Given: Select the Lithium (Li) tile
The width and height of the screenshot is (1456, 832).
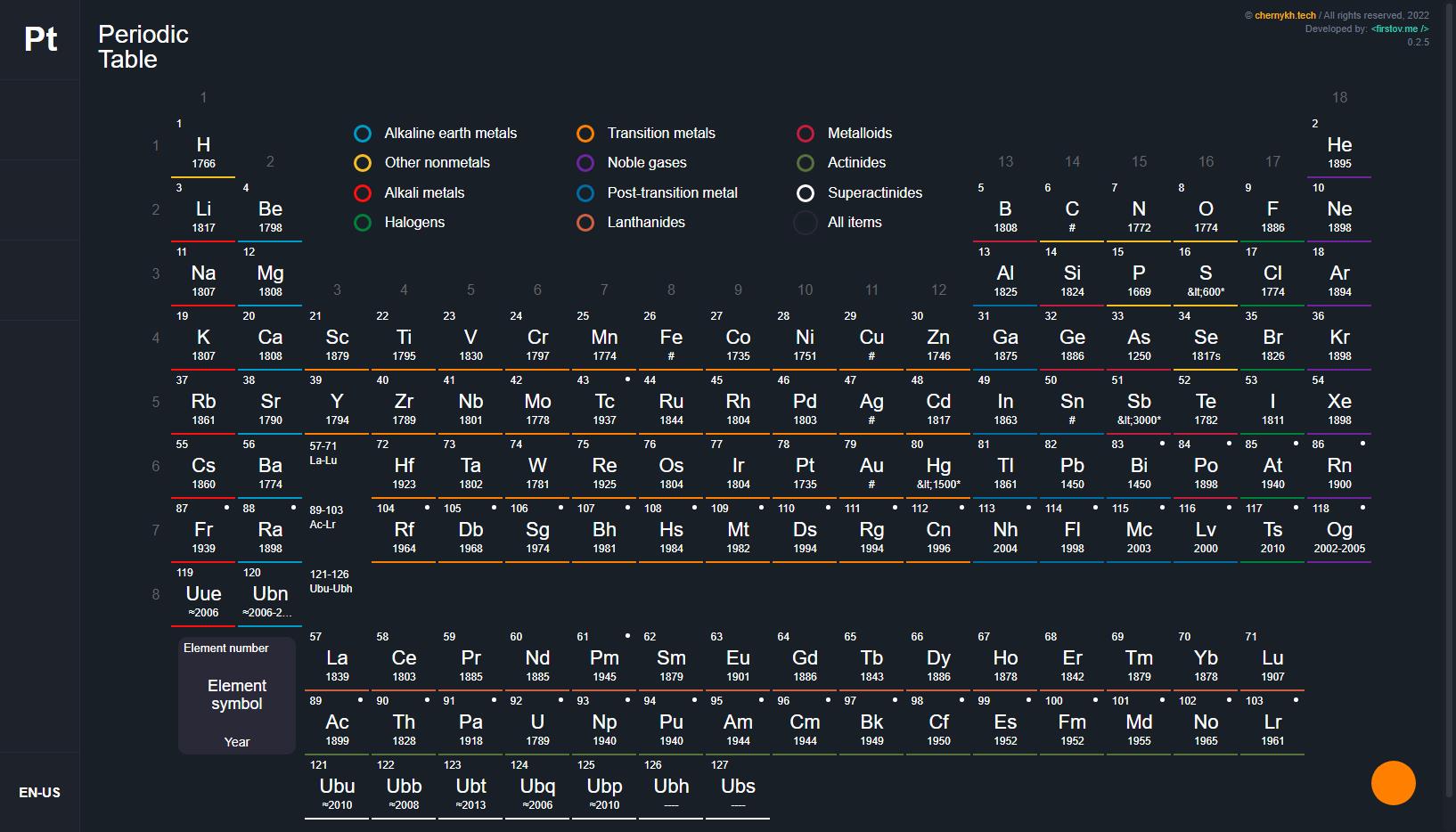Looking at the screenshot, I should [x=203, y=210].
